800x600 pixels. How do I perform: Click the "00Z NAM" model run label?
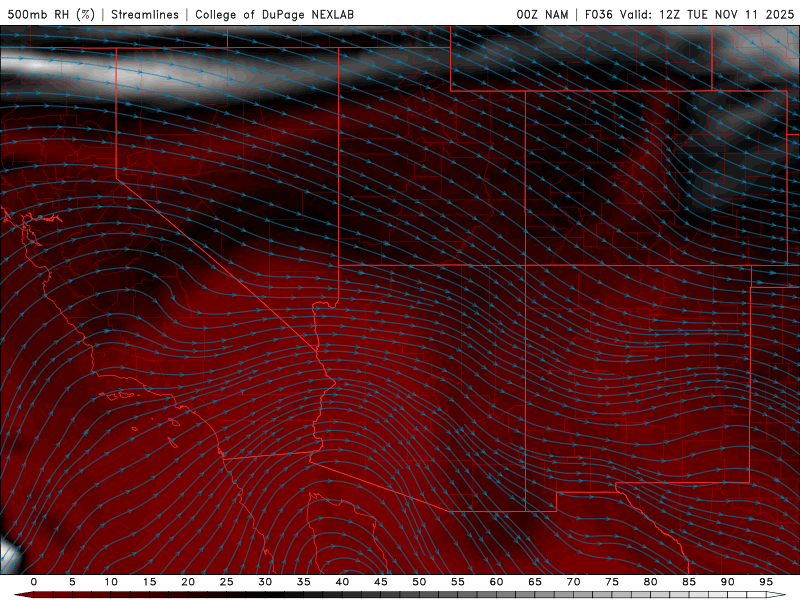542,14
